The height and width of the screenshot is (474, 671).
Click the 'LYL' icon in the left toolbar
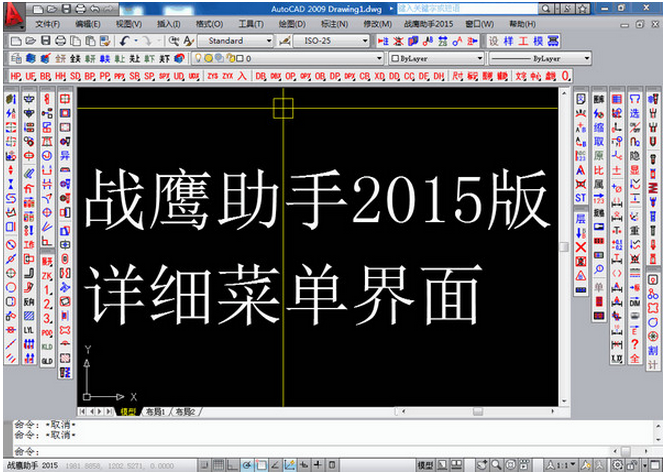29,330
